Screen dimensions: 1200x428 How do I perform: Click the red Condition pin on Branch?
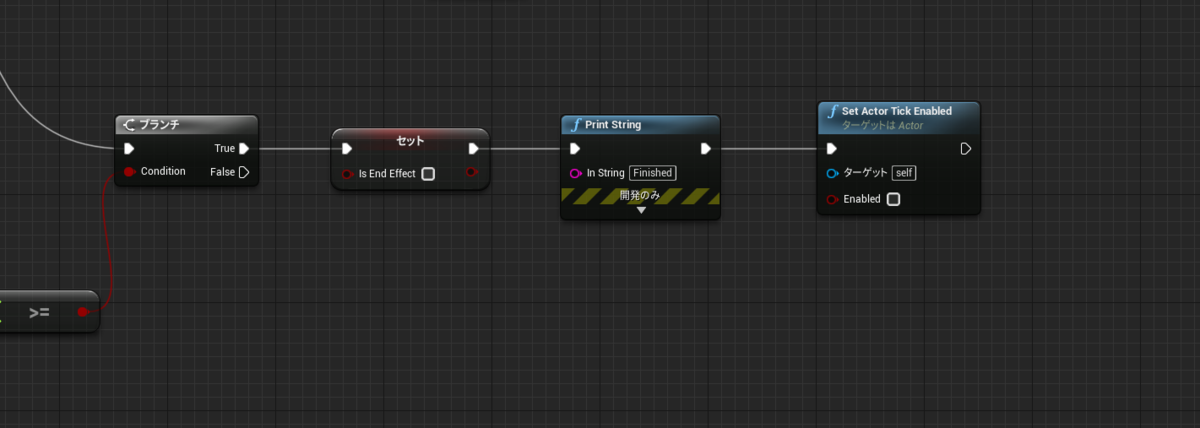[x=129, y=172]
